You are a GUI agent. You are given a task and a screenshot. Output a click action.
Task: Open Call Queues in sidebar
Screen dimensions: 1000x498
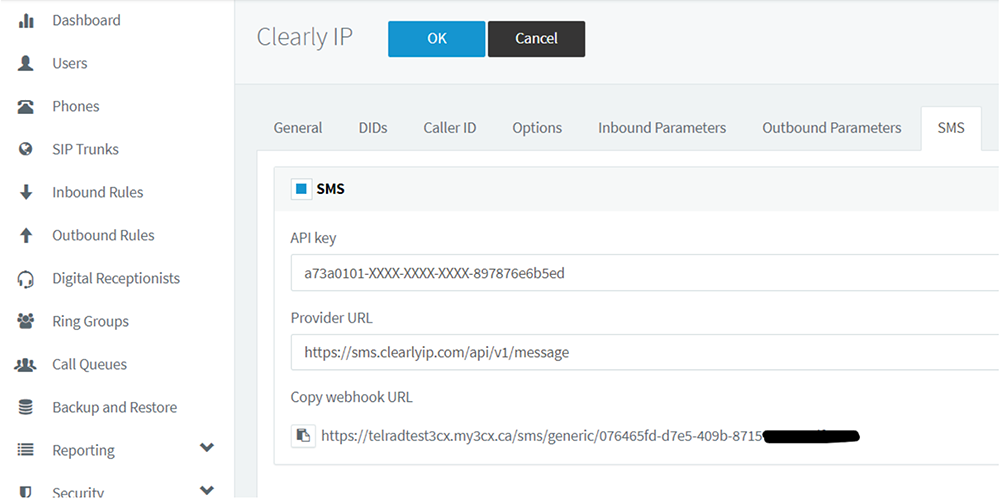pyautogui.click(x=89, y=365)
